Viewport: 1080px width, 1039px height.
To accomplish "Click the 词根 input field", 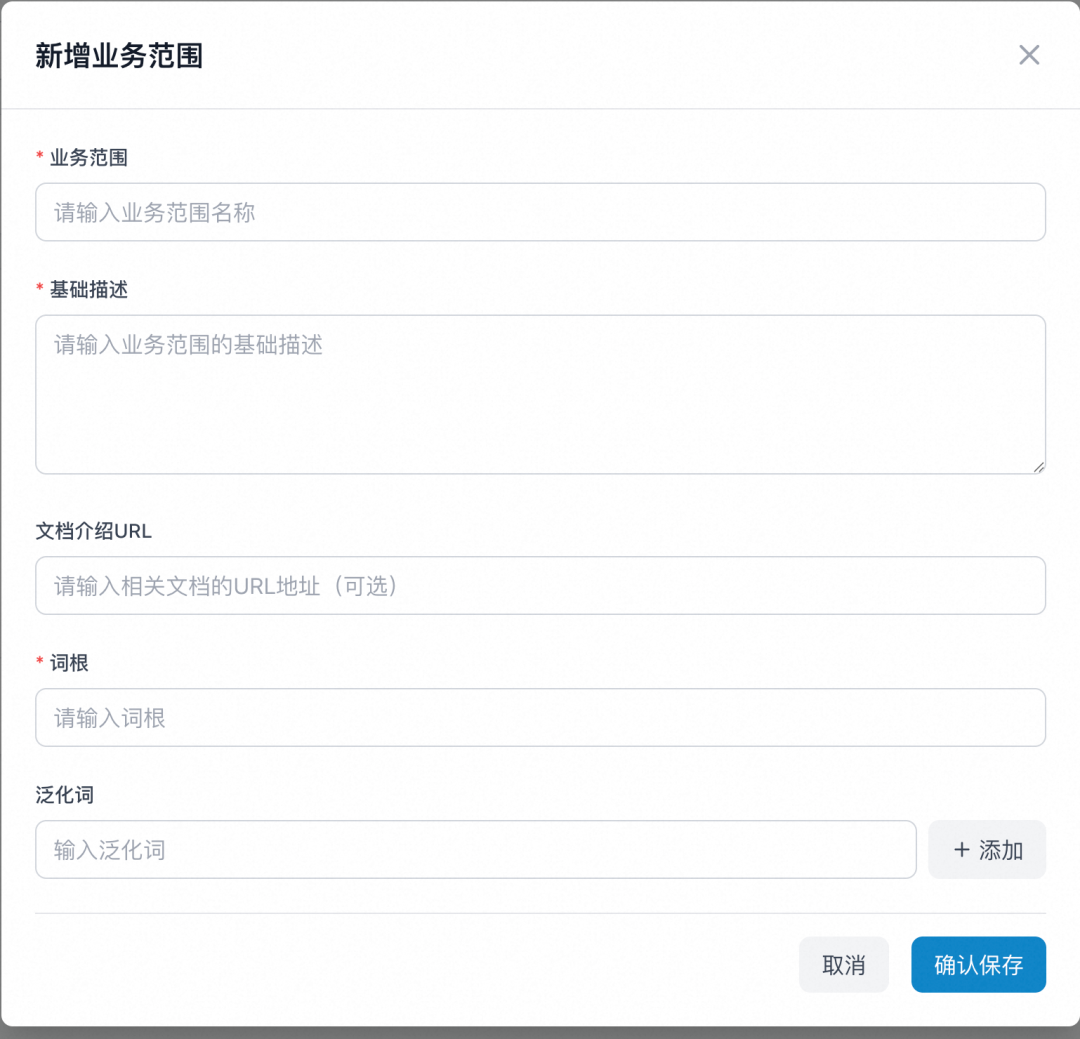I will (x=540, y=717).
